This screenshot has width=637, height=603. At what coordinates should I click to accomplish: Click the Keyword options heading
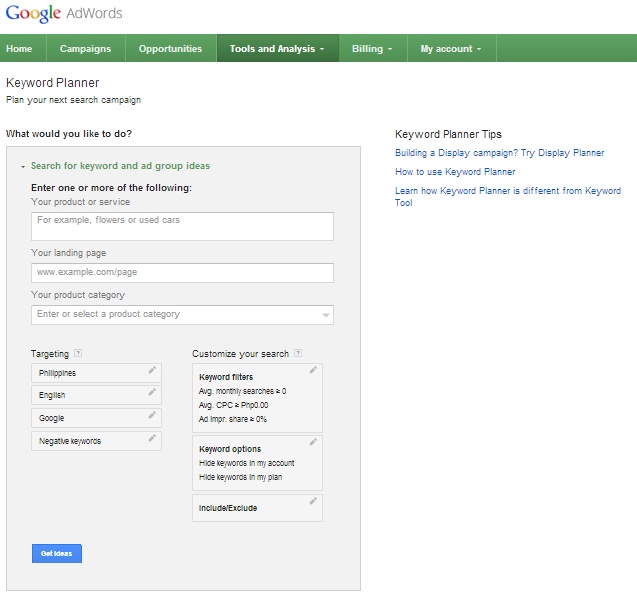click(230, 449)
